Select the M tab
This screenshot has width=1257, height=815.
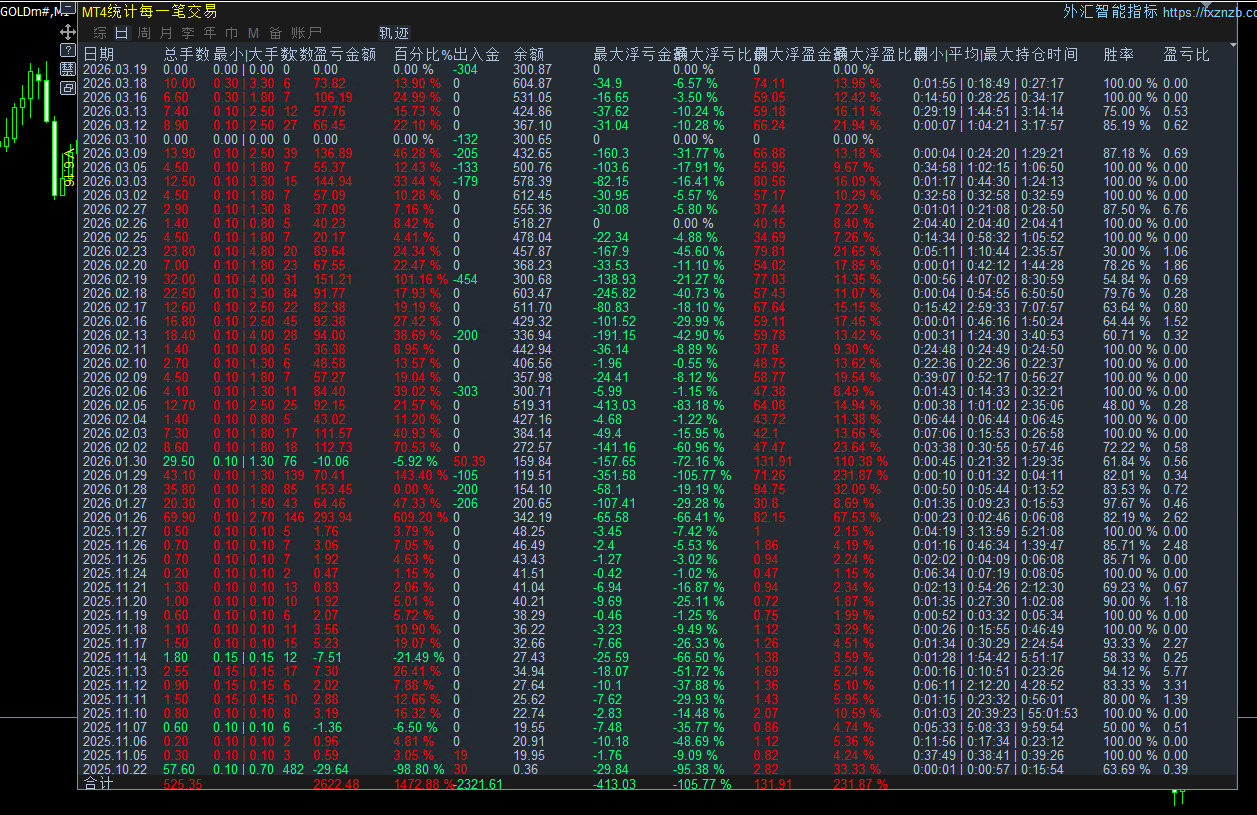[253, 33]
